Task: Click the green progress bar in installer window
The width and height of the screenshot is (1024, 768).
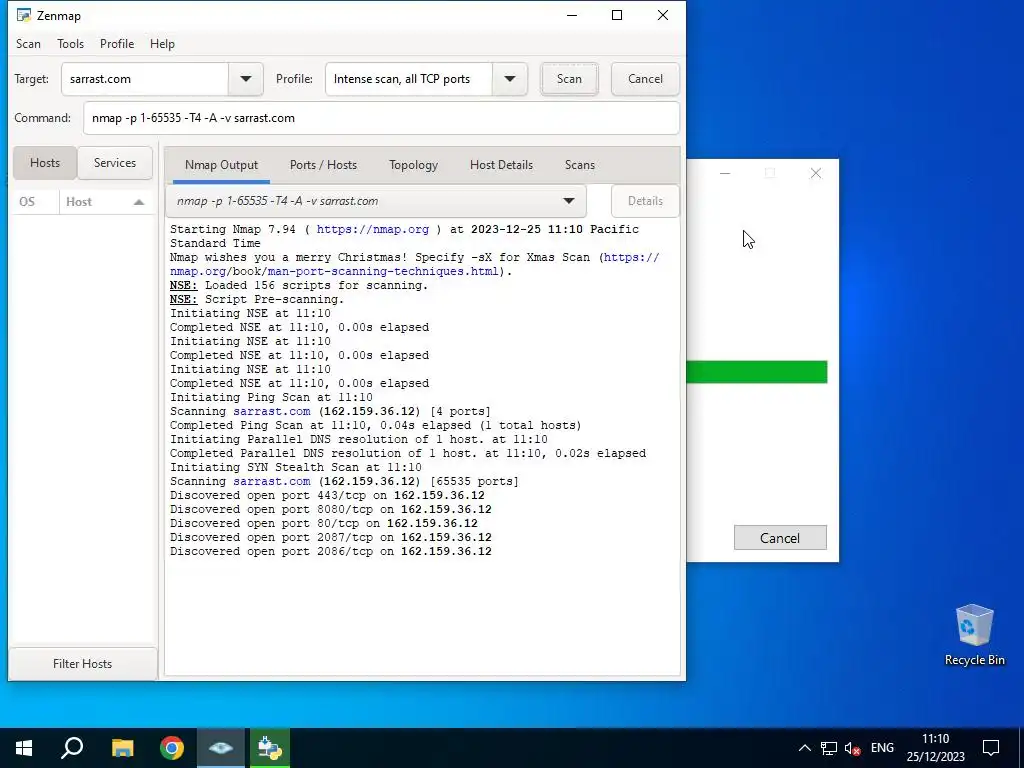Action: pyautogui.click(x=757, y=372)
